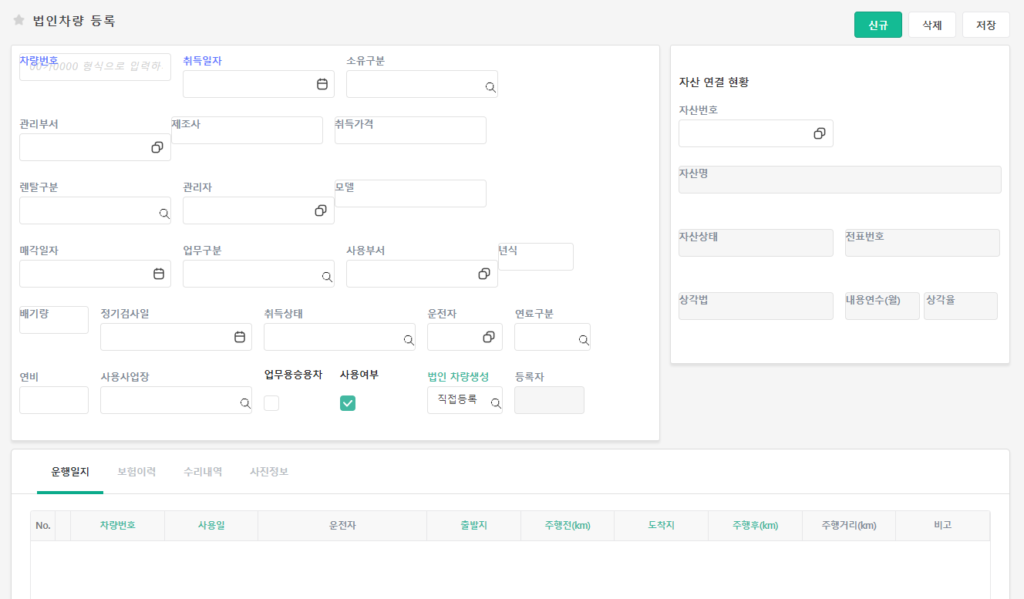This screenshot has height=599, width=1024.
Task: Click the green 신규 button
Action: (x=878, y=25)
